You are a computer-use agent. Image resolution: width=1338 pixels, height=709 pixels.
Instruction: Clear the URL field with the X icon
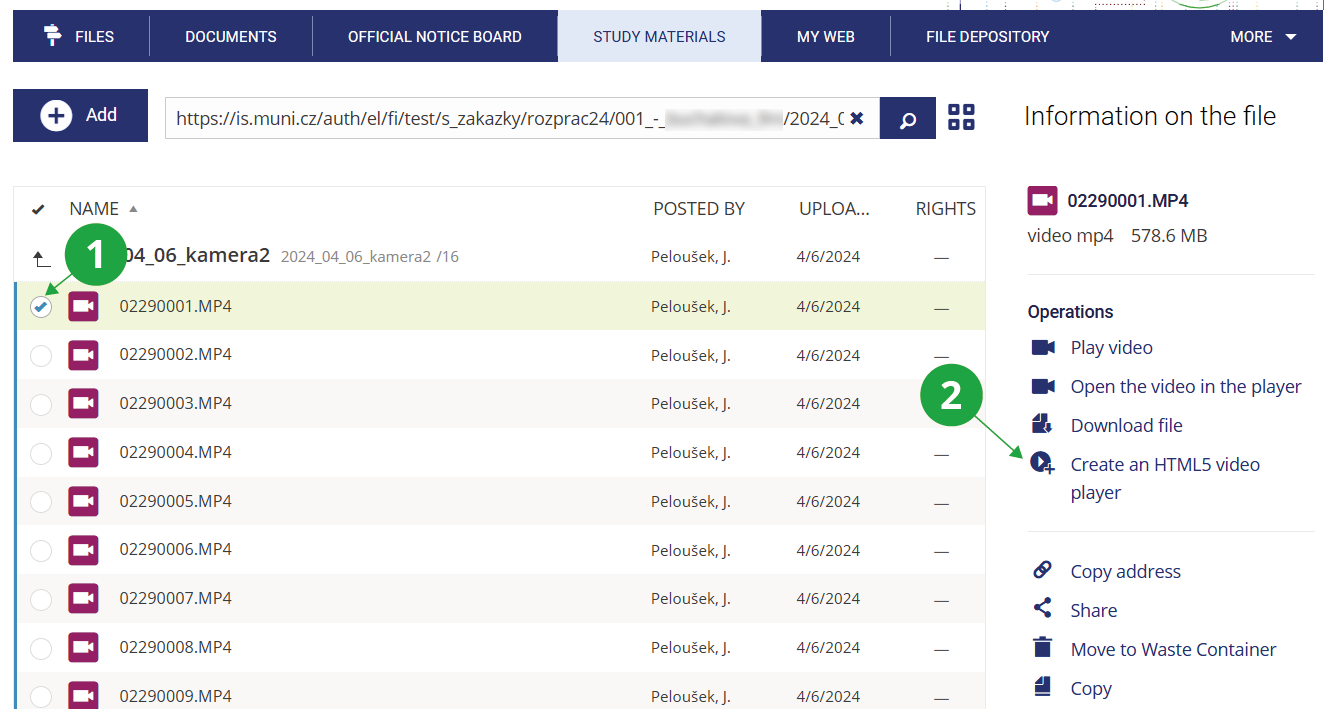point(857,119)
